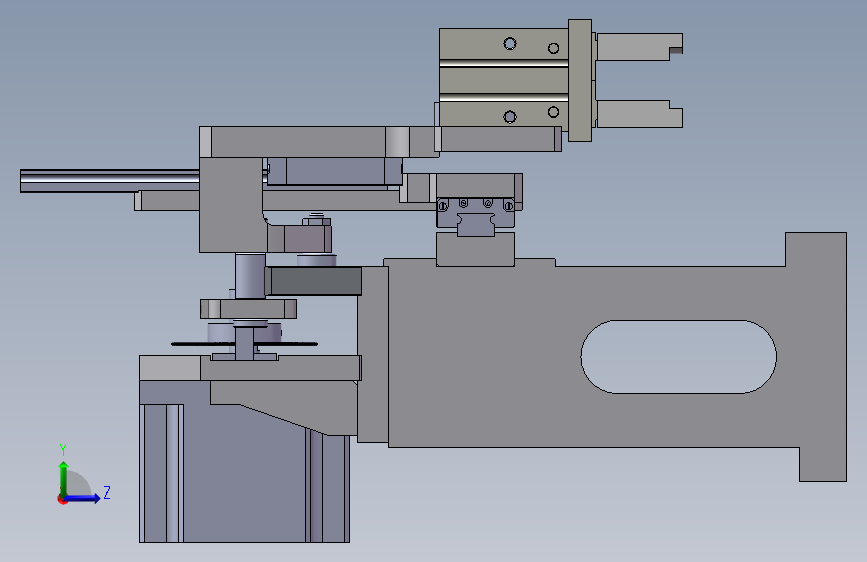This screenshot has width=867, height=562.
Task: Click the blue Z axis of the triad
Action: [83, 498]
